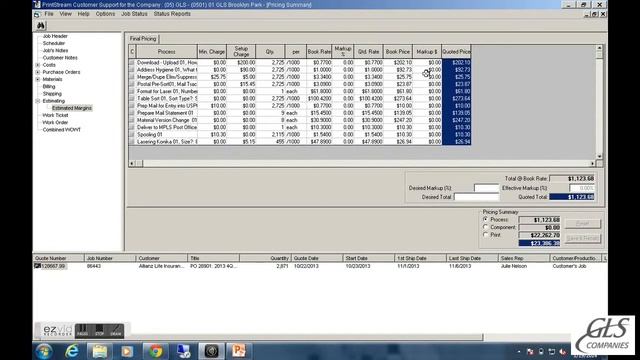The image size is (640, 360).
Task: Click the Quoted Price column header
Action: [456, 52]
